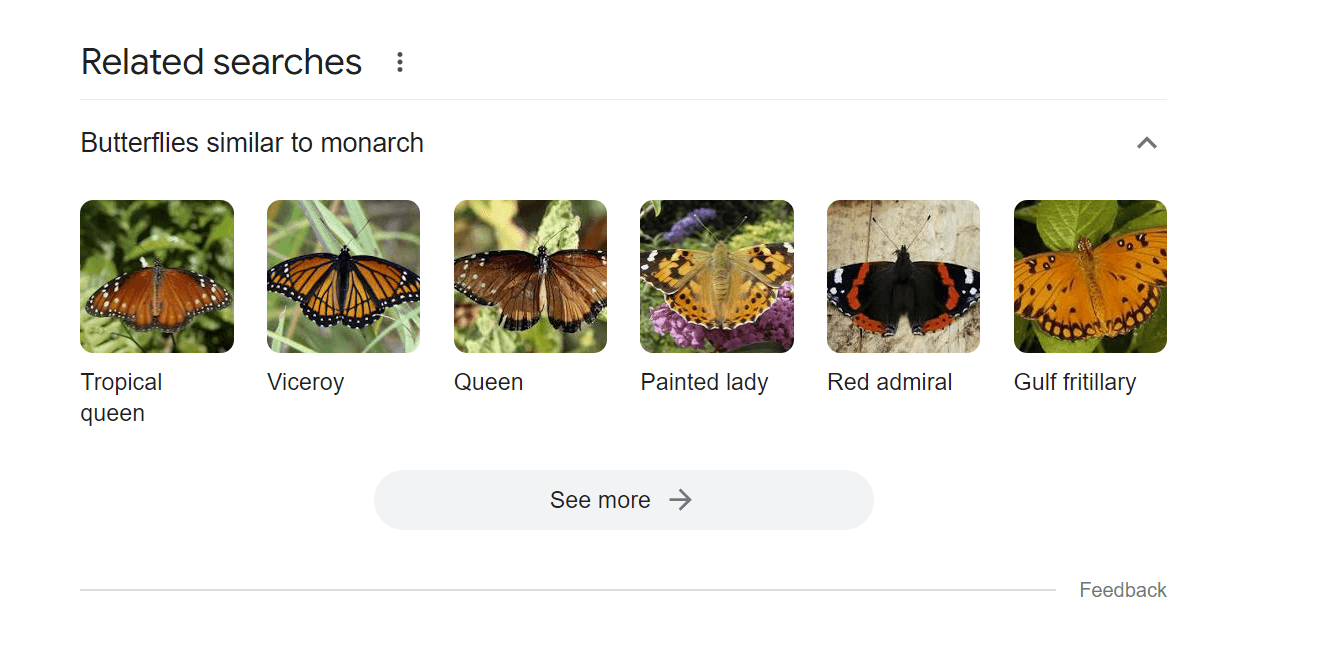This screenshot has height=645, width=1317.
Task: Click the Red admiral label
Action: click(889, 381)
